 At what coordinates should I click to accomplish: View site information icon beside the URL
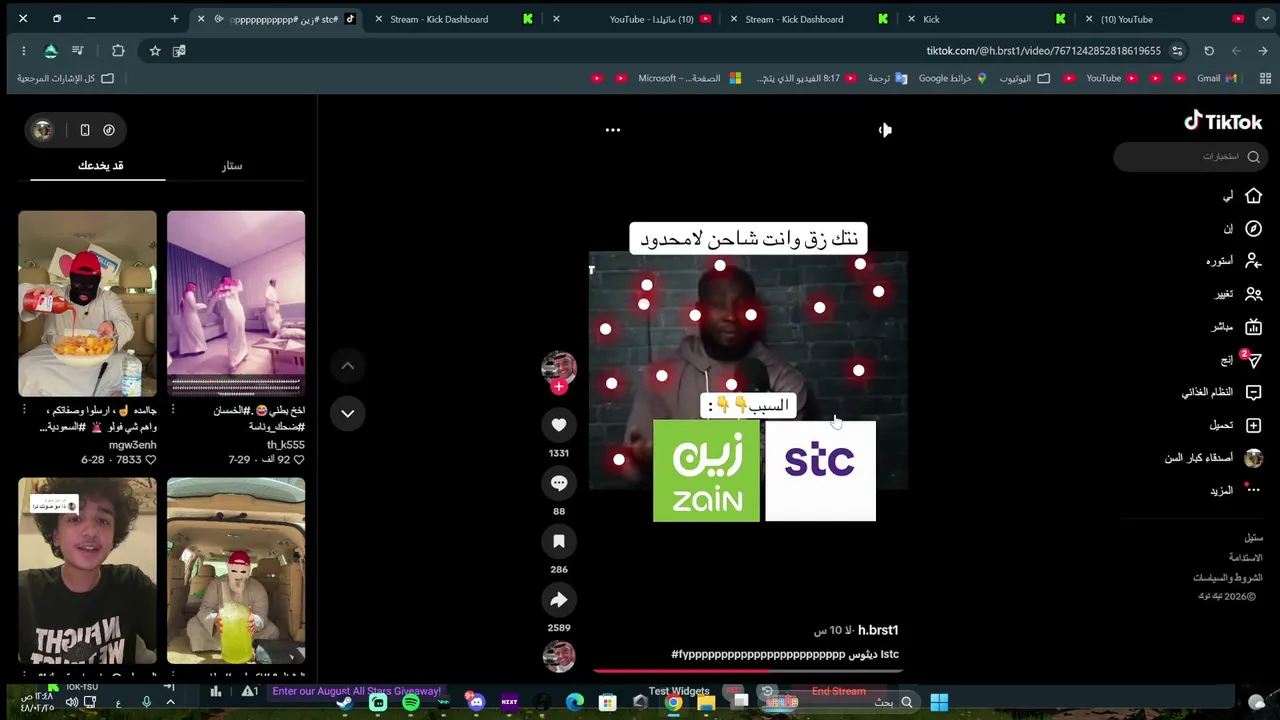(x=1177, y=51)
